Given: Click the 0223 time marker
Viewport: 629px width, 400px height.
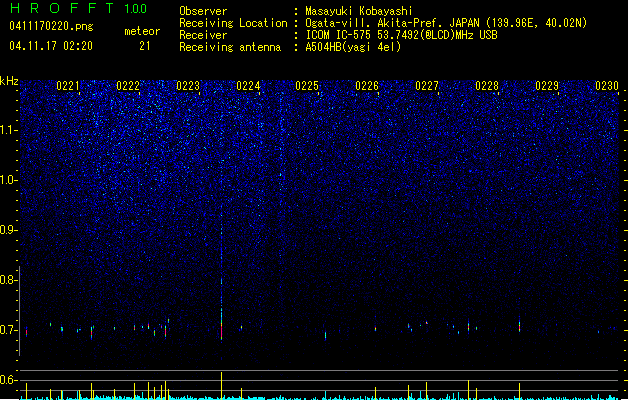Looking at the screenshot, I should coord(188,86).
